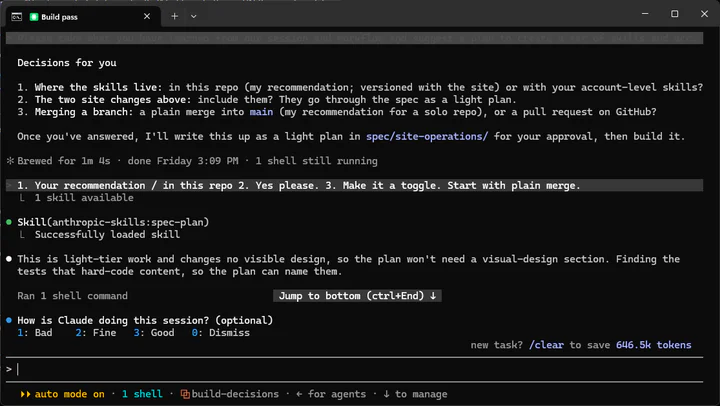Click the green status icon in tab title
The image size is (720, 406).
[x=34, y=17]
